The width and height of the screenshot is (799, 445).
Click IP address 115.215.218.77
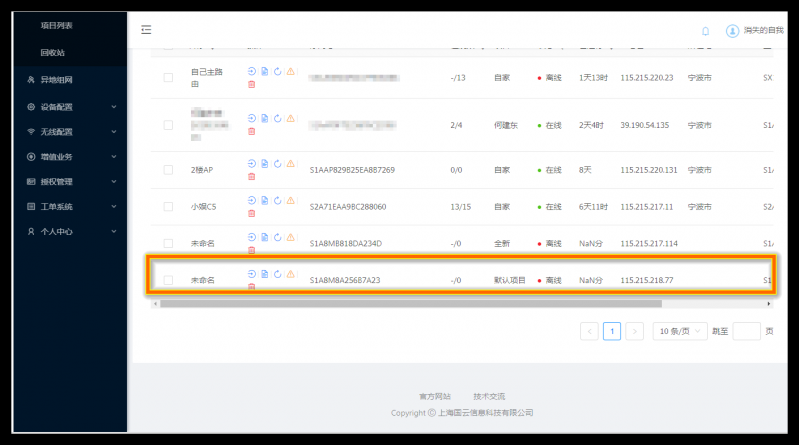tap(647, 280)
